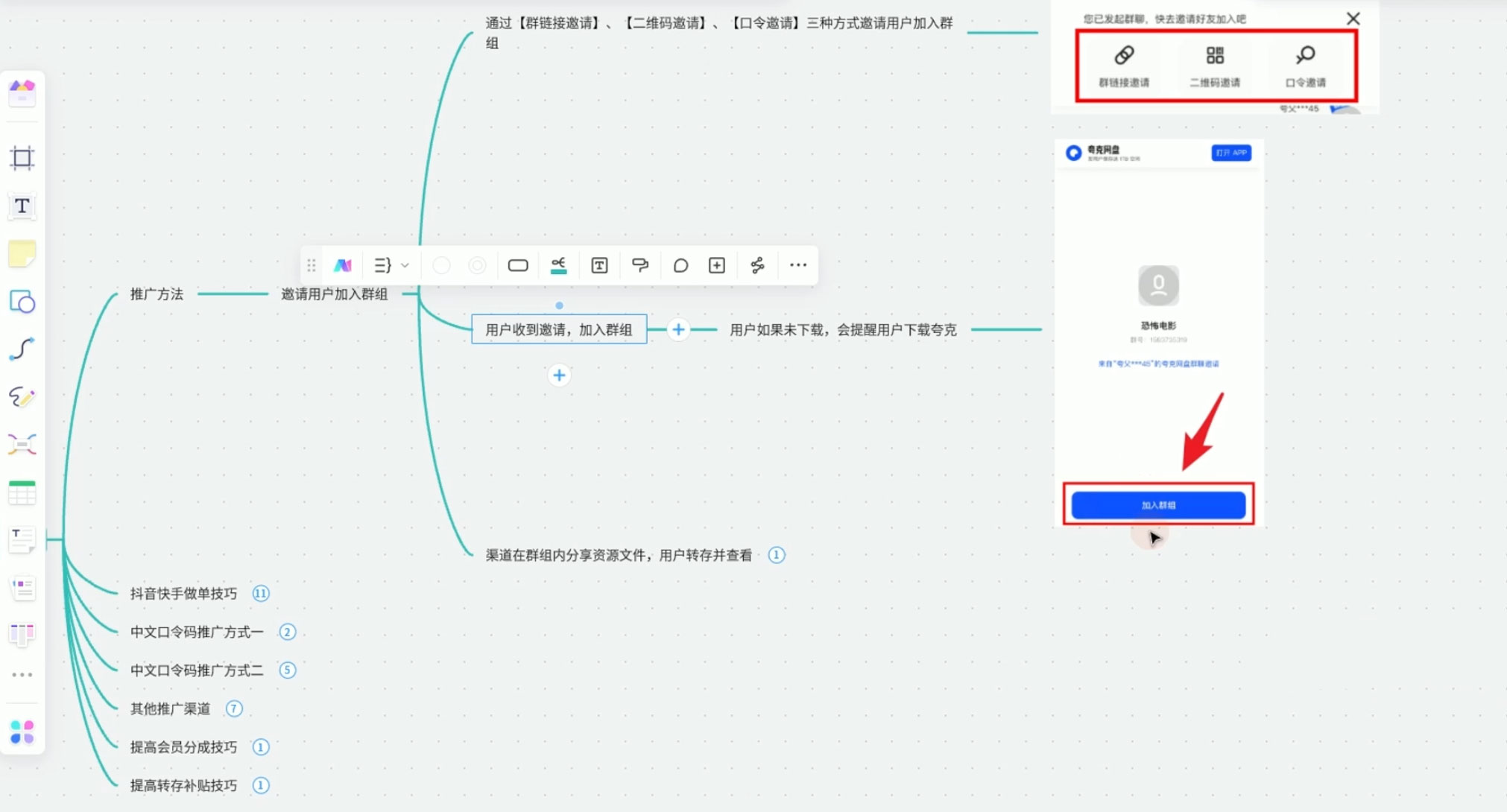Click the AI assistant icon in the floating toolbar

[342, 264]
